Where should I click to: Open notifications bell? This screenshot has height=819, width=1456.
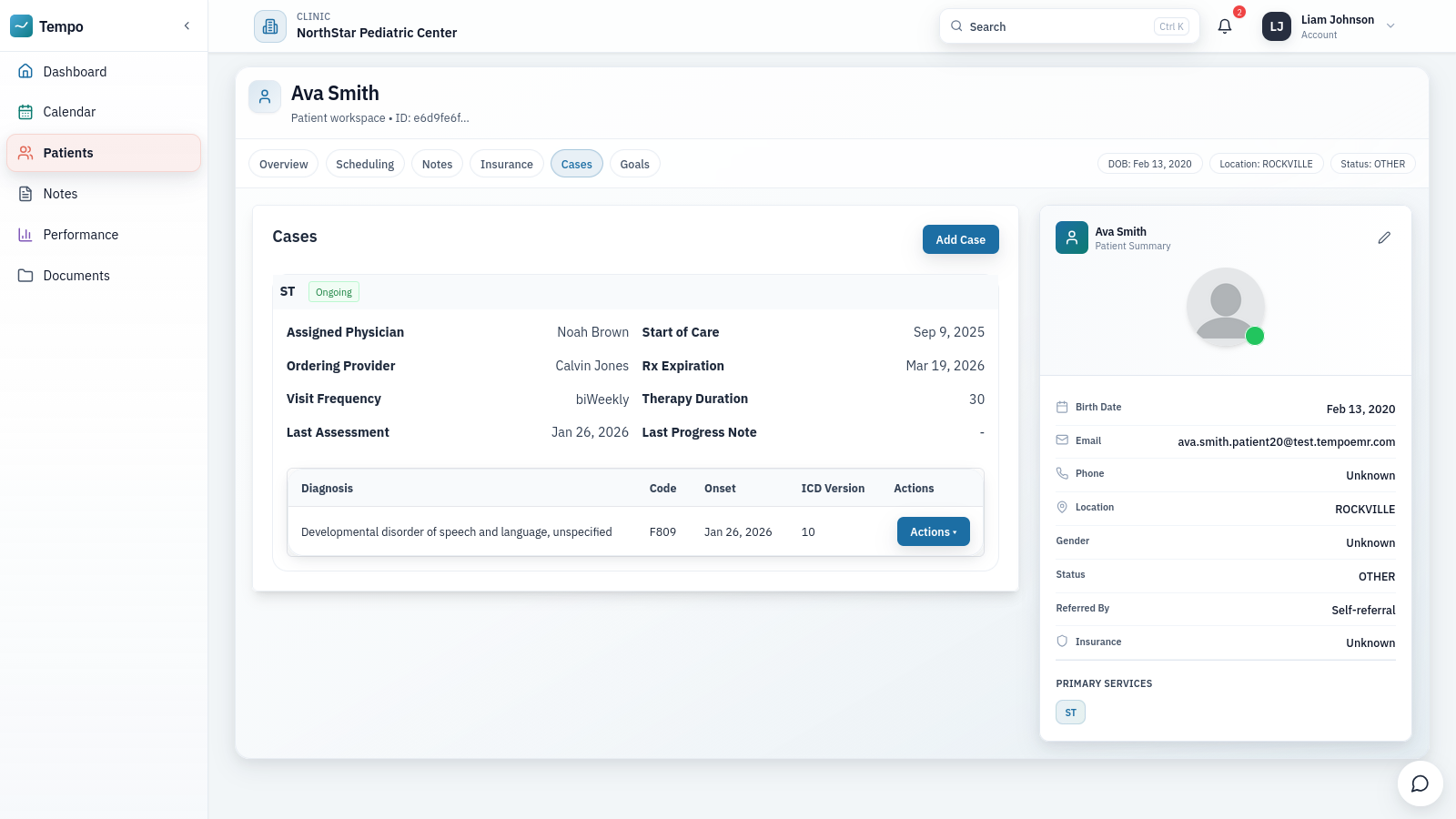(1225, 26)
